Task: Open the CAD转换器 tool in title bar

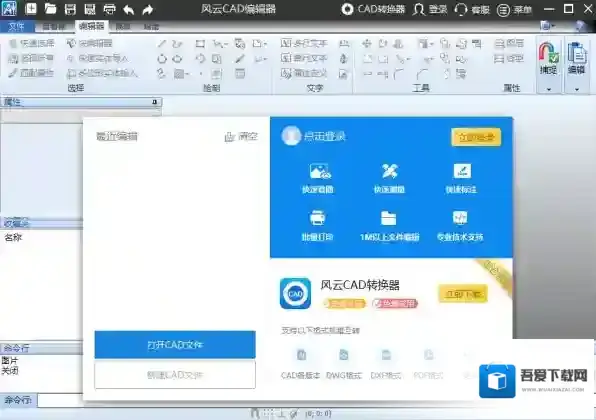Action: click(373, 9)
